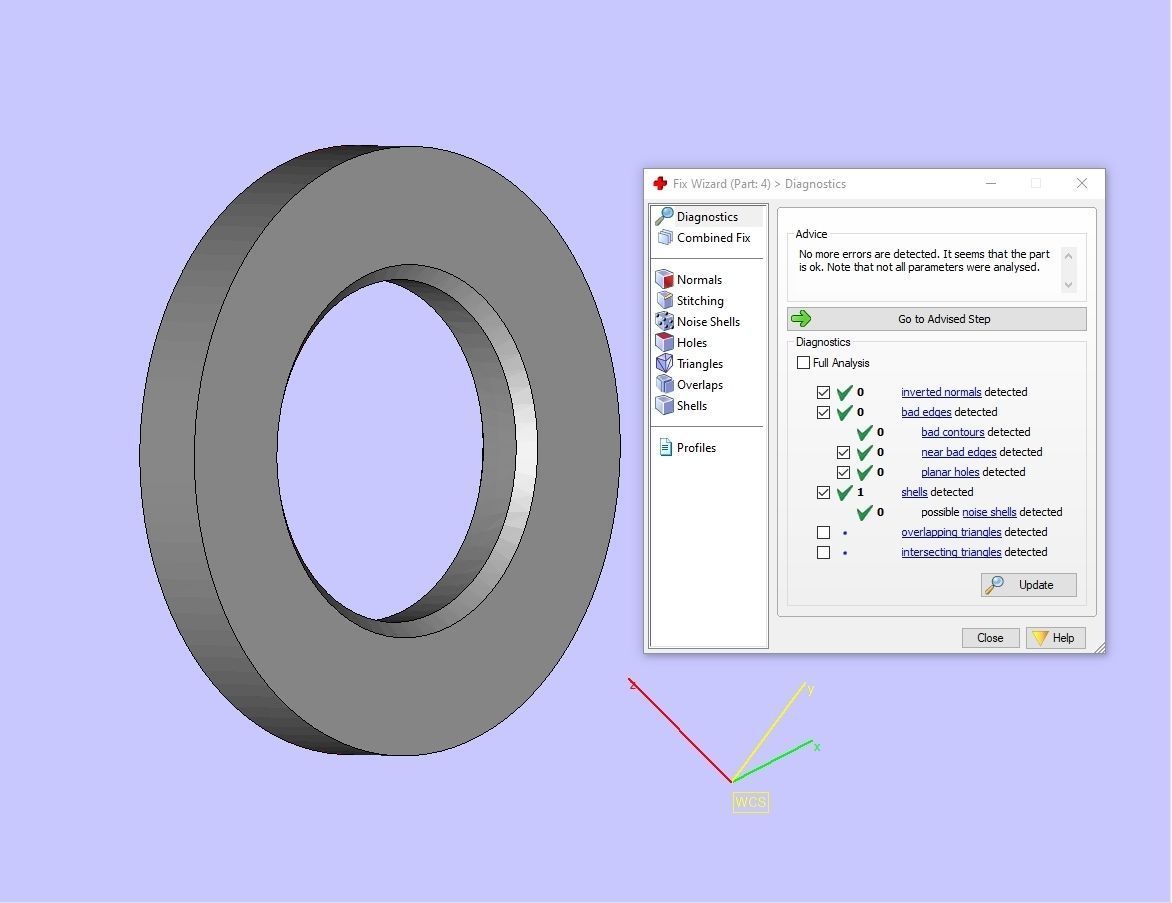Open Help for the Fix Wizard
The height and width of the screenshot is (903, 1172).
[1055, 638]
